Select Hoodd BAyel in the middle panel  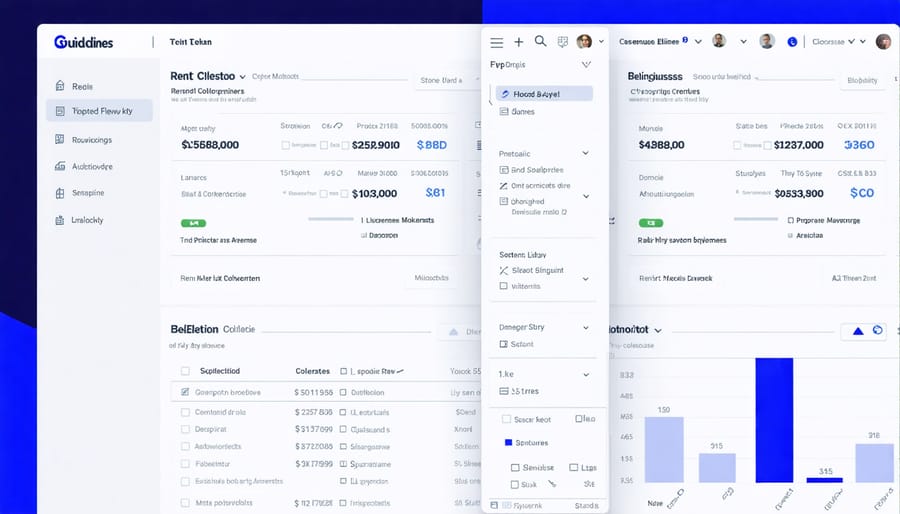544,94
